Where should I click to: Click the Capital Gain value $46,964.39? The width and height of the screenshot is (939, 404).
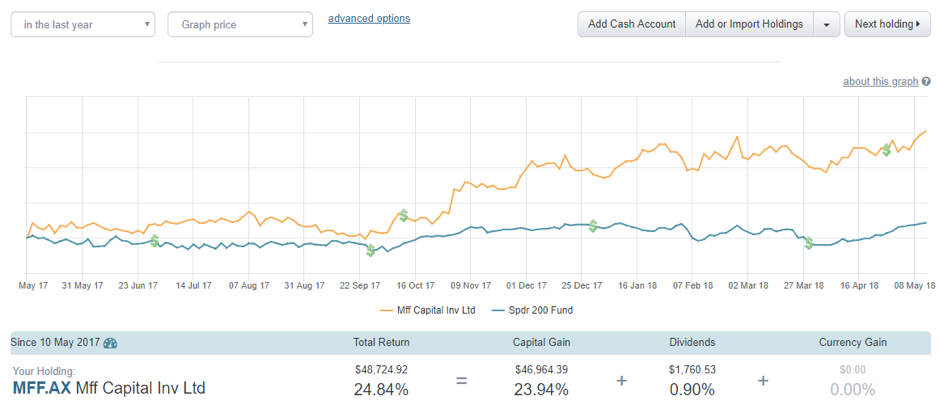[541, 370]
